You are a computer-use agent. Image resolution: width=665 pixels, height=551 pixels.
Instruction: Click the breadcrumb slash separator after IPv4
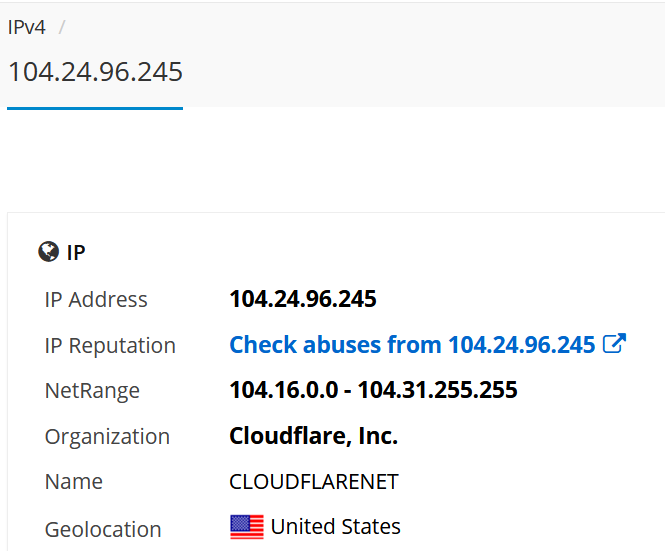[x=62, y=28]
